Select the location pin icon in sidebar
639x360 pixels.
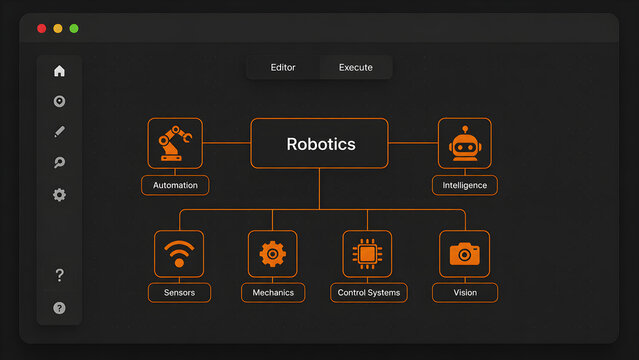(x=59, y=101)
